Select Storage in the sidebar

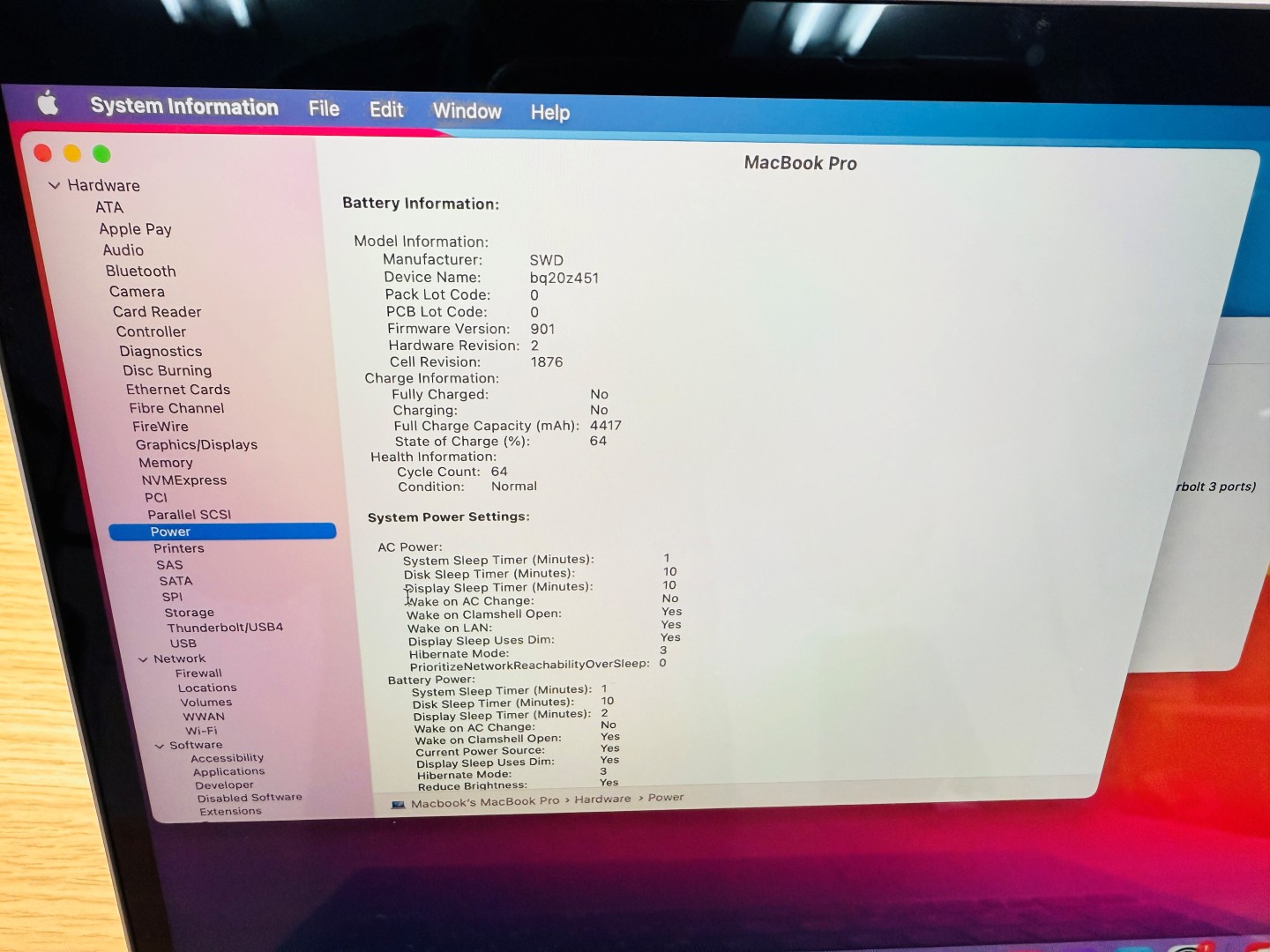click(x=189, y=613)
